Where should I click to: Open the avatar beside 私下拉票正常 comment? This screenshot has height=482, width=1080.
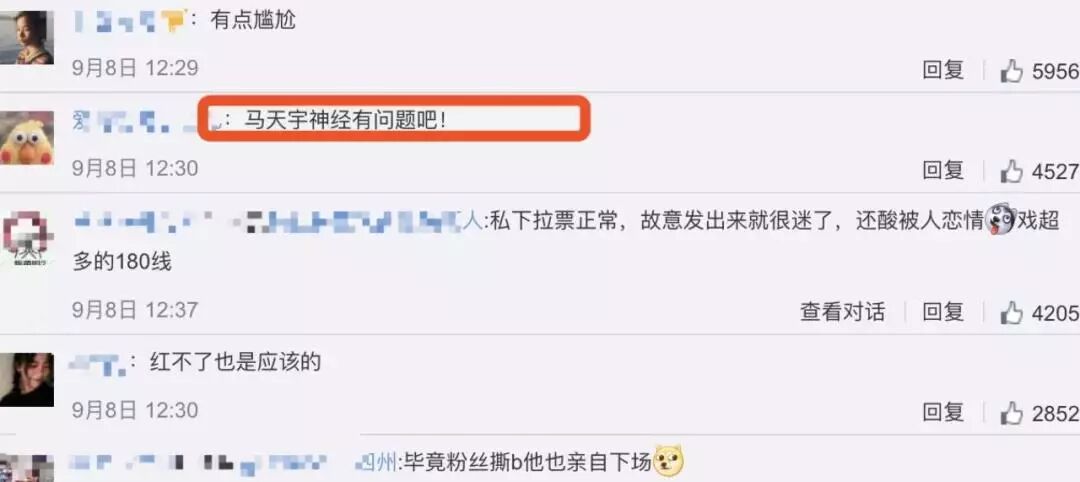(x=26, y=238)
